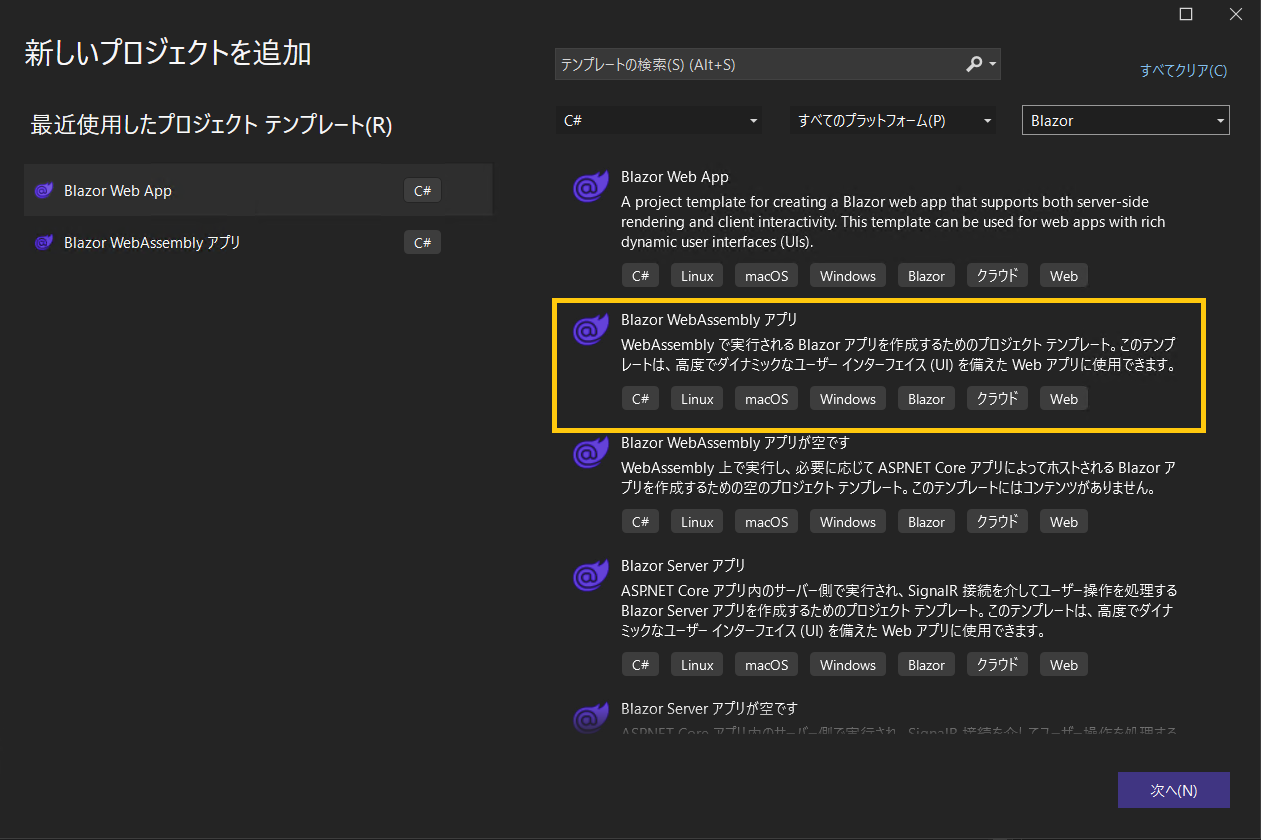Expand the search options arrow beside magnifier
This screenshot has width=1261, height=840.
(992, 65)
